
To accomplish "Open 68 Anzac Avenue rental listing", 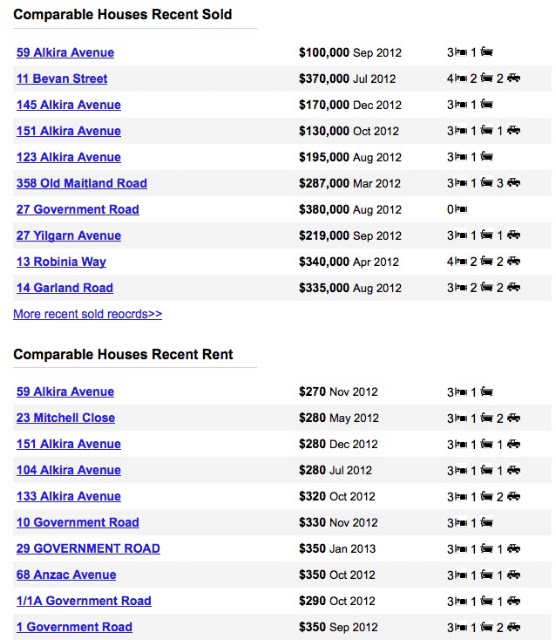I will [66, 574].
